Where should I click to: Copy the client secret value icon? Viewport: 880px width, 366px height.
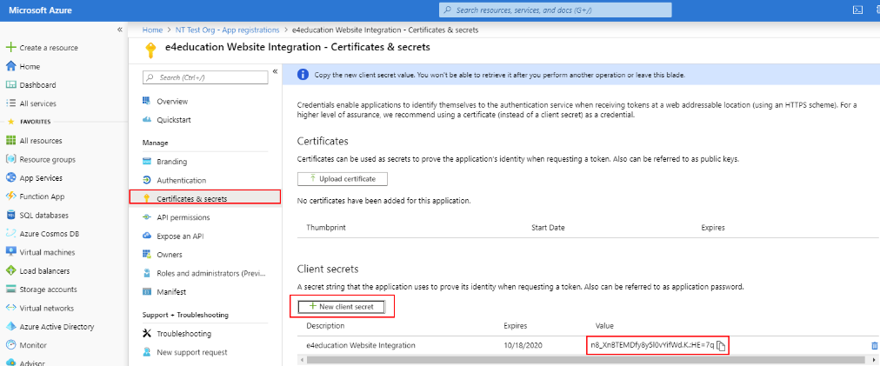click(721, 346)
